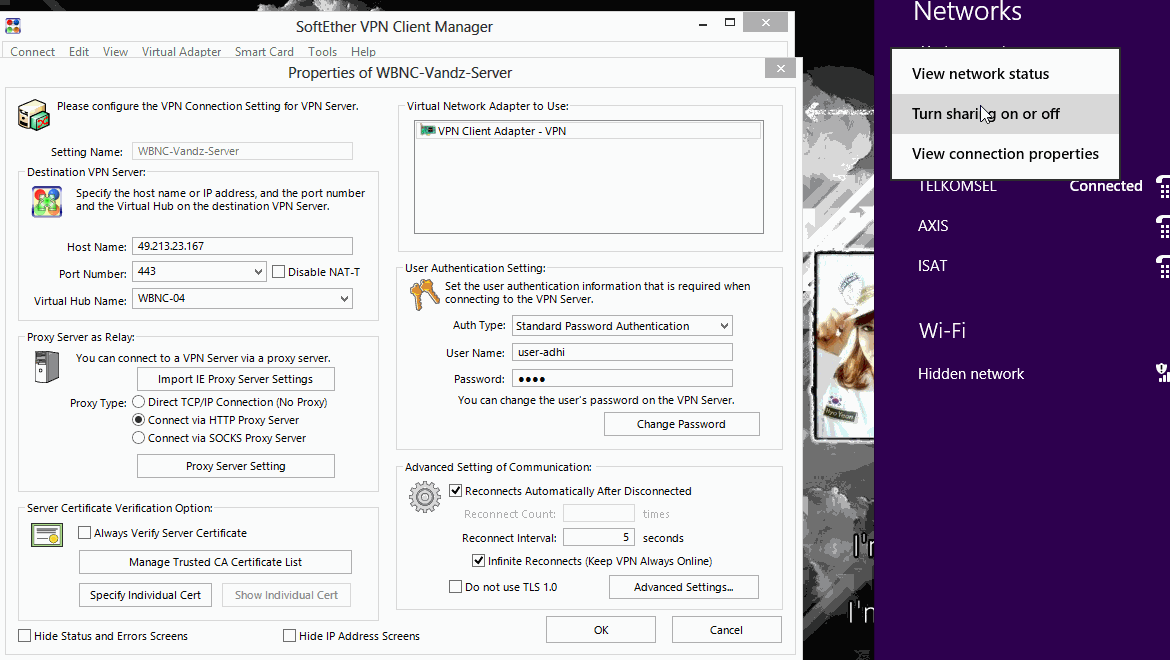The height and width of the screenshot is (660, 1170).
Task: Open the Auth Type dropdown
Action: [x=724, y=326]
